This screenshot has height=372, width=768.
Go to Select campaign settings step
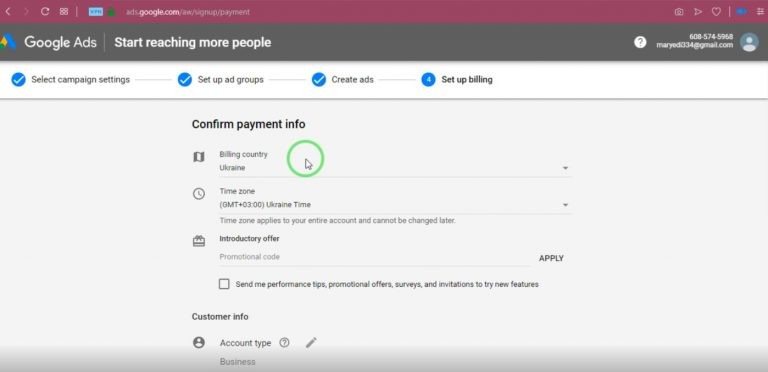[80, 79]
